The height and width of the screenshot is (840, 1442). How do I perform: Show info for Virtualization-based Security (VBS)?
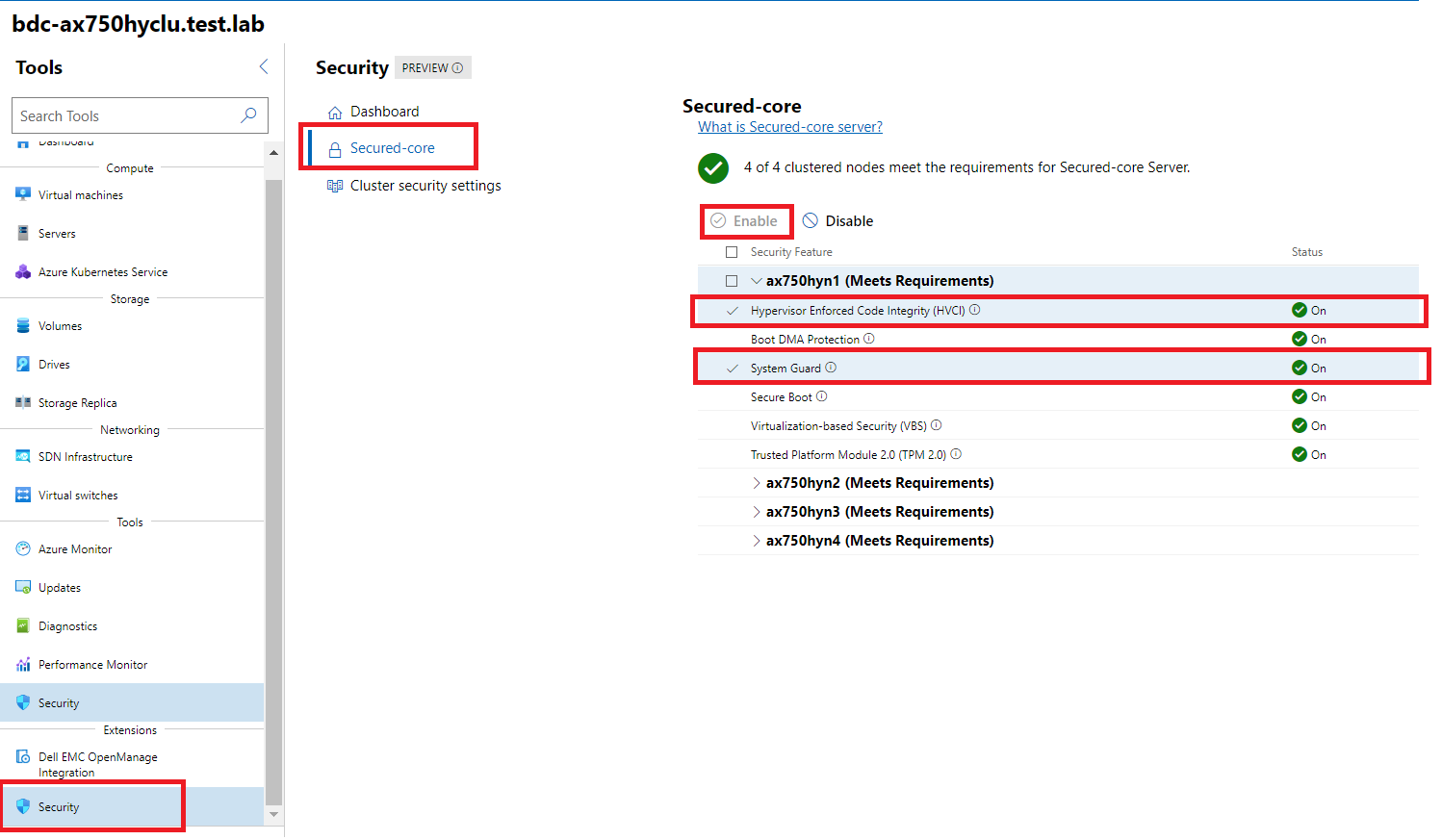coord(937,425)
